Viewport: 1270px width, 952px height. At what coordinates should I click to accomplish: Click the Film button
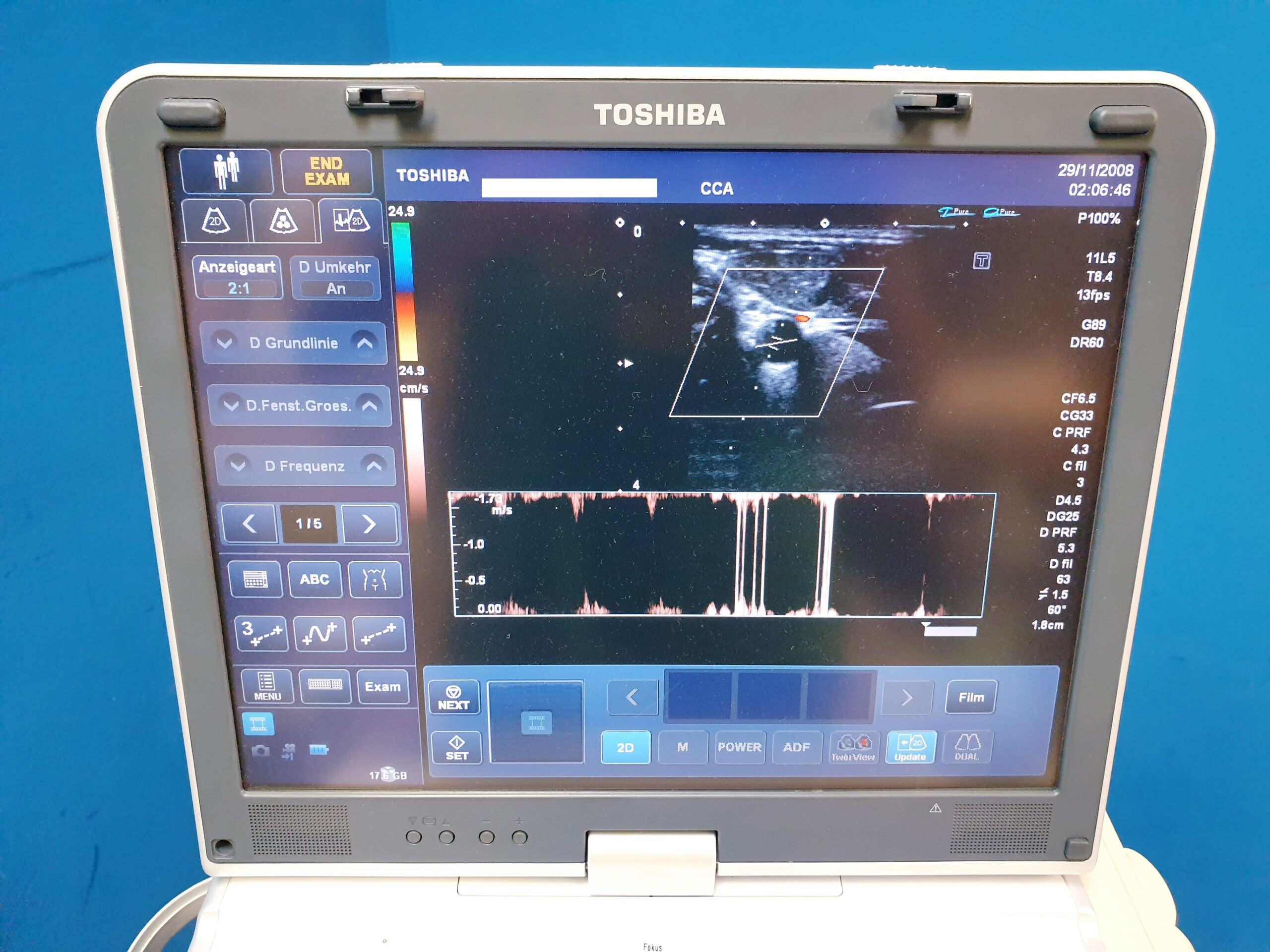(970, 698)
